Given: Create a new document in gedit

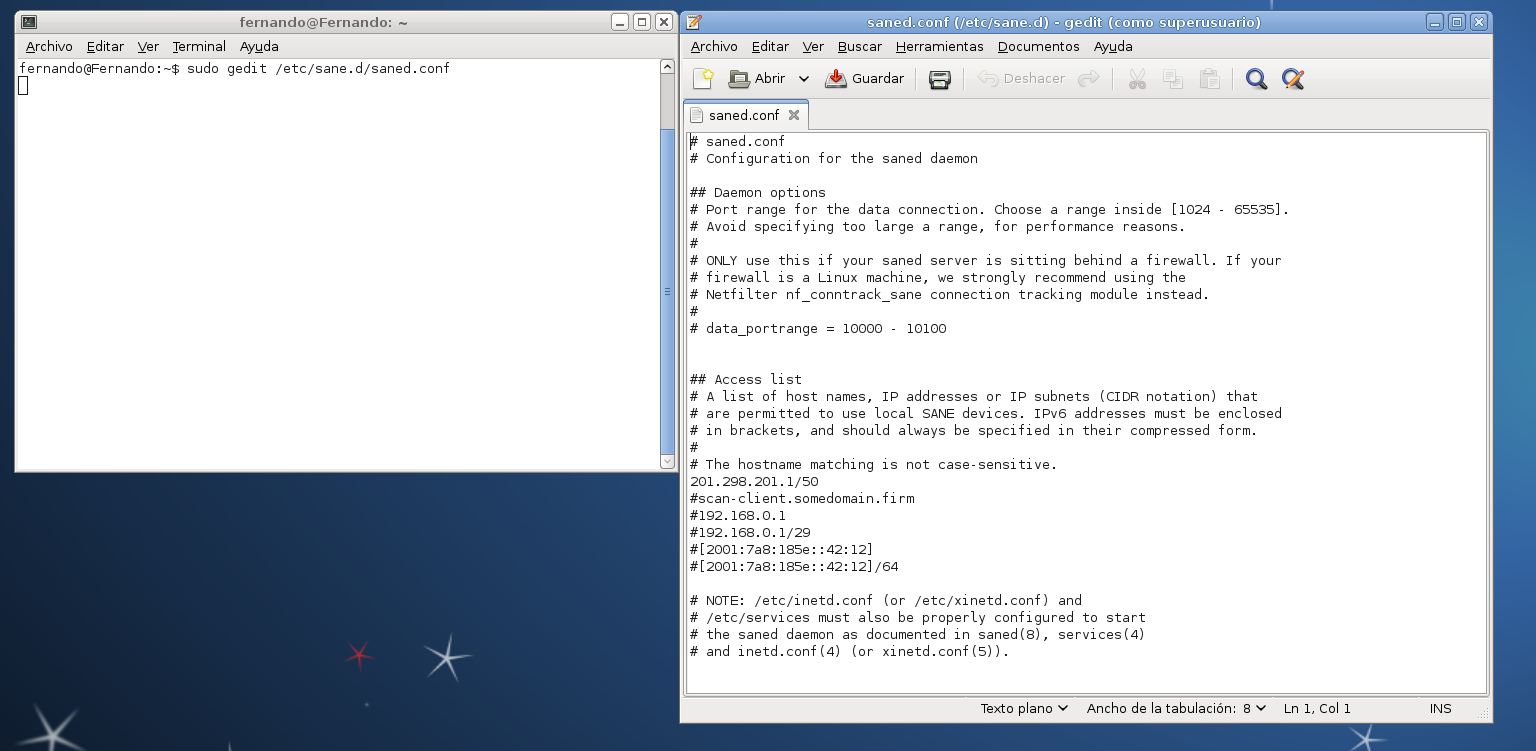Looking at the screenshot, I should [703, 79].
